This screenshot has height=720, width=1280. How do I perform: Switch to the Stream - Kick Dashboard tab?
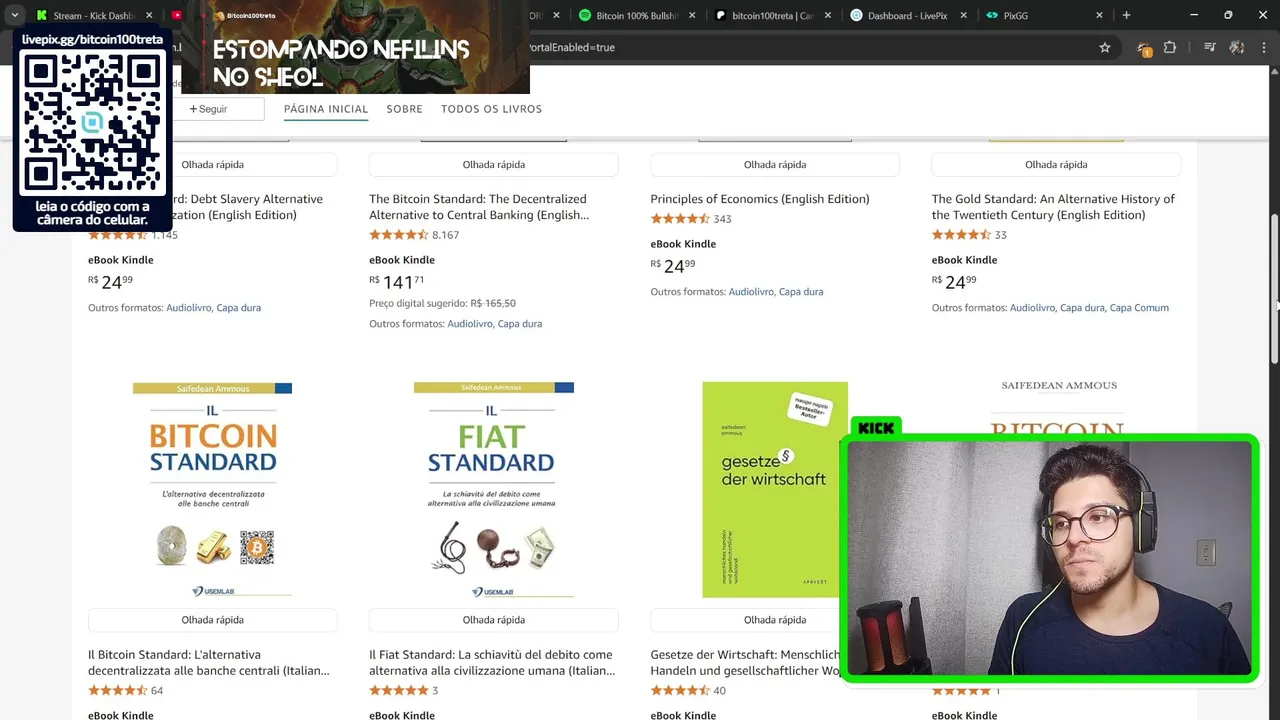point(95,15)
